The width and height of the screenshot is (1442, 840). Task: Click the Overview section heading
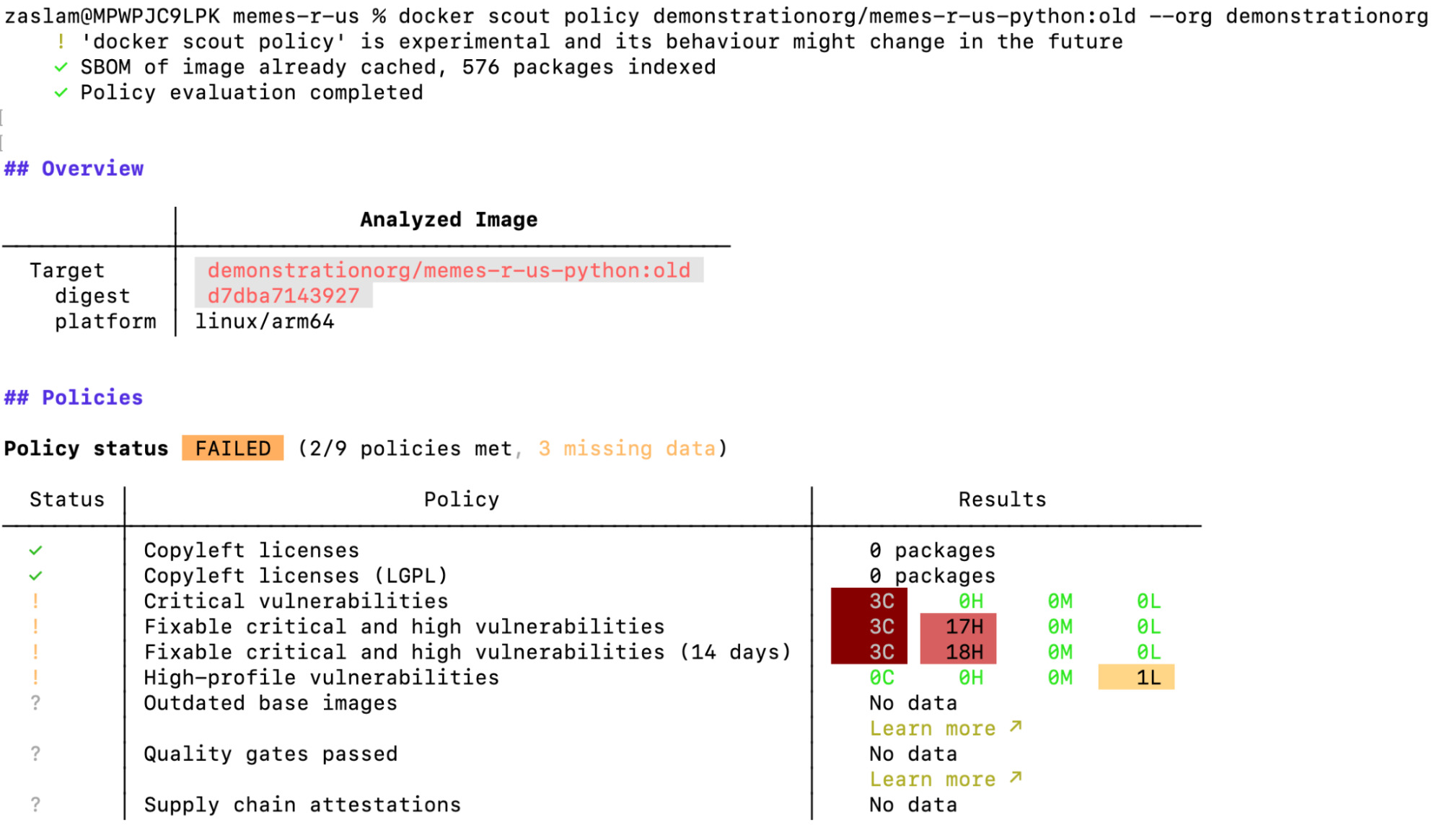click(74, 169)
